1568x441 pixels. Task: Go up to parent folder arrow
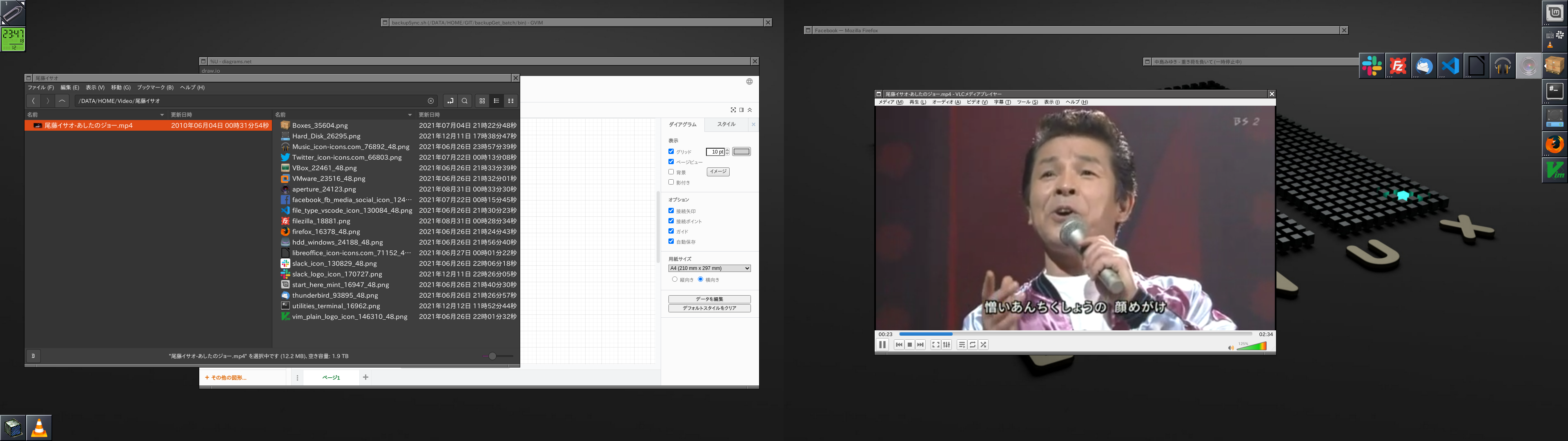[x=62, y=101]
